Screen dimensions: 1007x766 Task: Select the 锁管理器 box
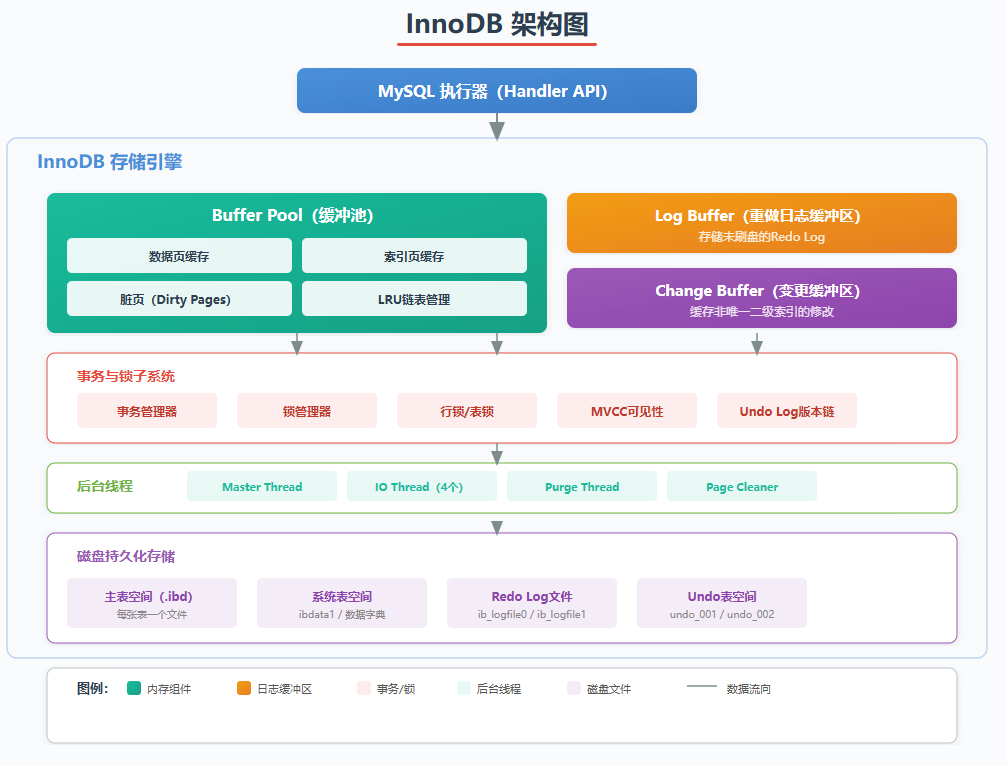(307, 411)
